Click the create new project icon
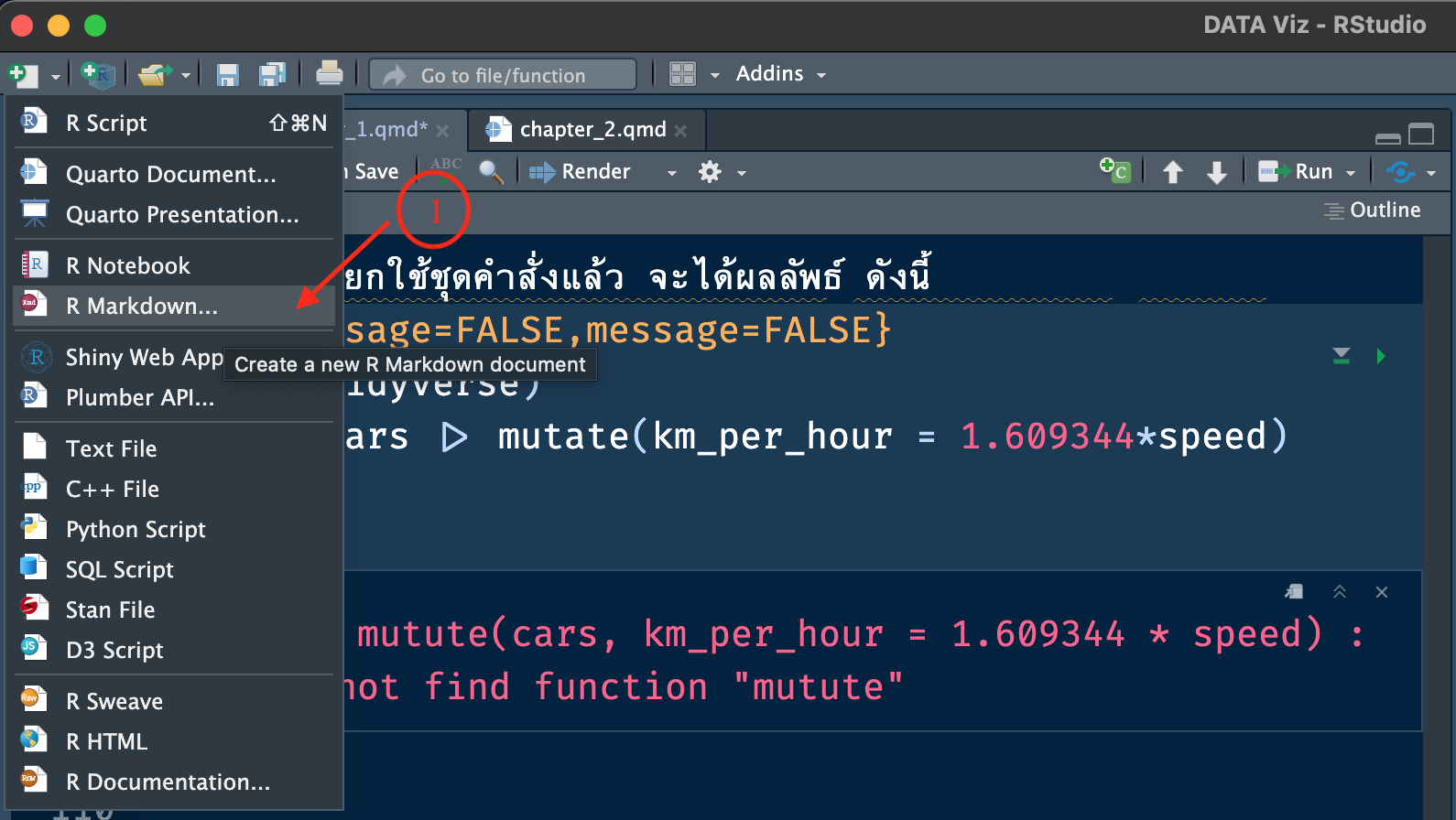The height and width of the screenshot is (820, 1456). click(98, 75)
